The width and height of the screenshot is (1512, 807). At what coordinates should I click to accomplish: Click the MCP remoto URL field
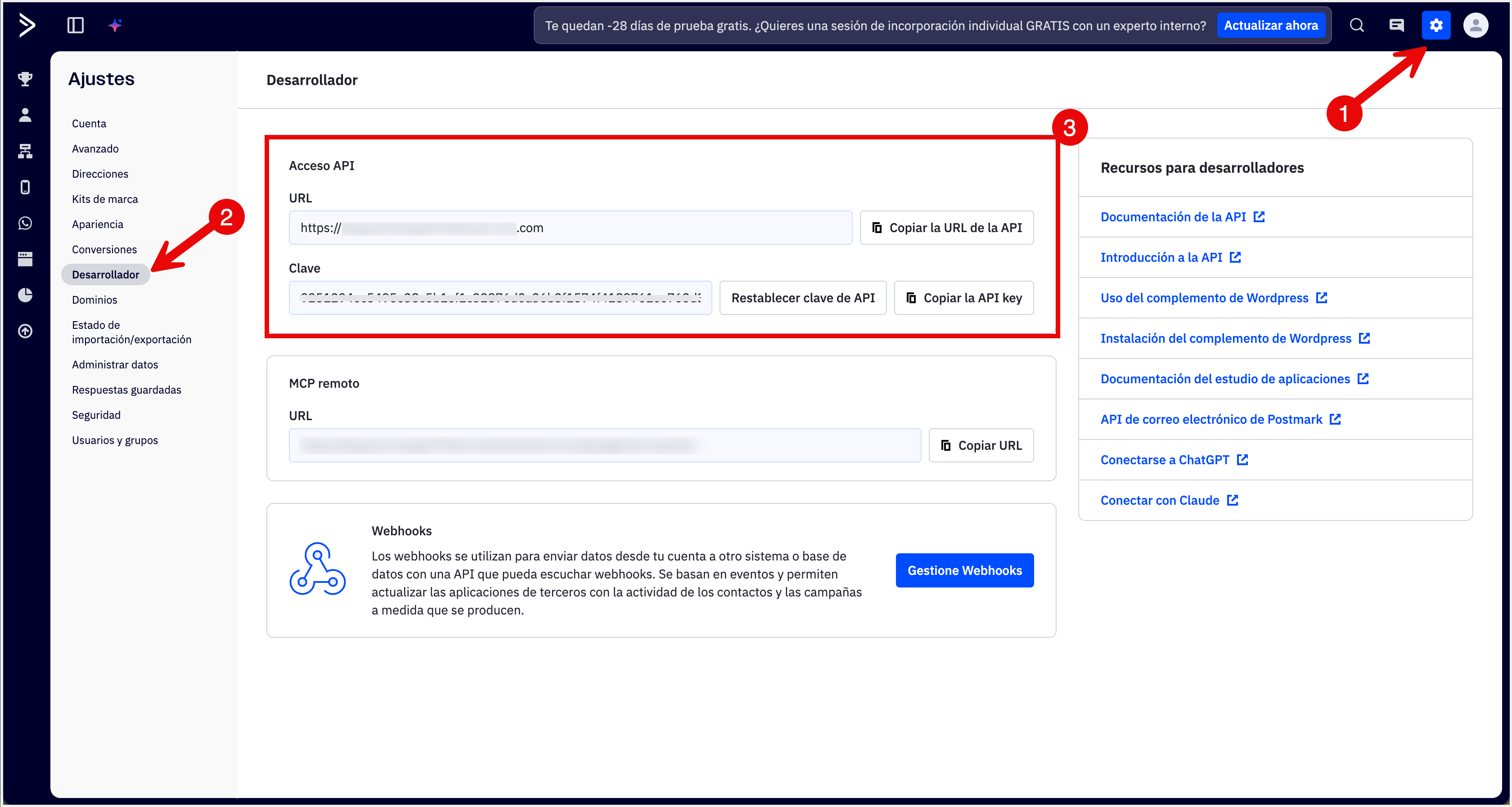tap(604, 445)
